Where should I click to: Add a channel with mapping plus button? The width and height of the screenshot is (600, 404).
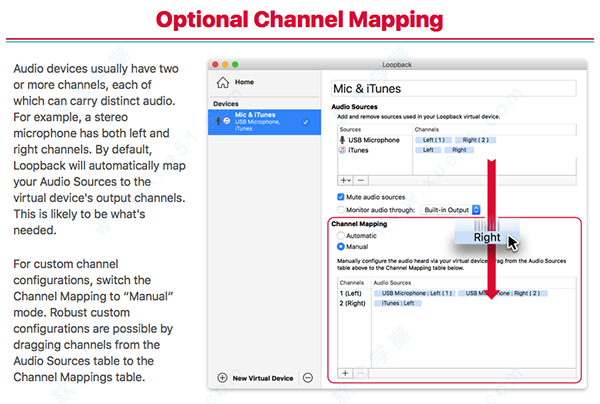click(345, 373)
